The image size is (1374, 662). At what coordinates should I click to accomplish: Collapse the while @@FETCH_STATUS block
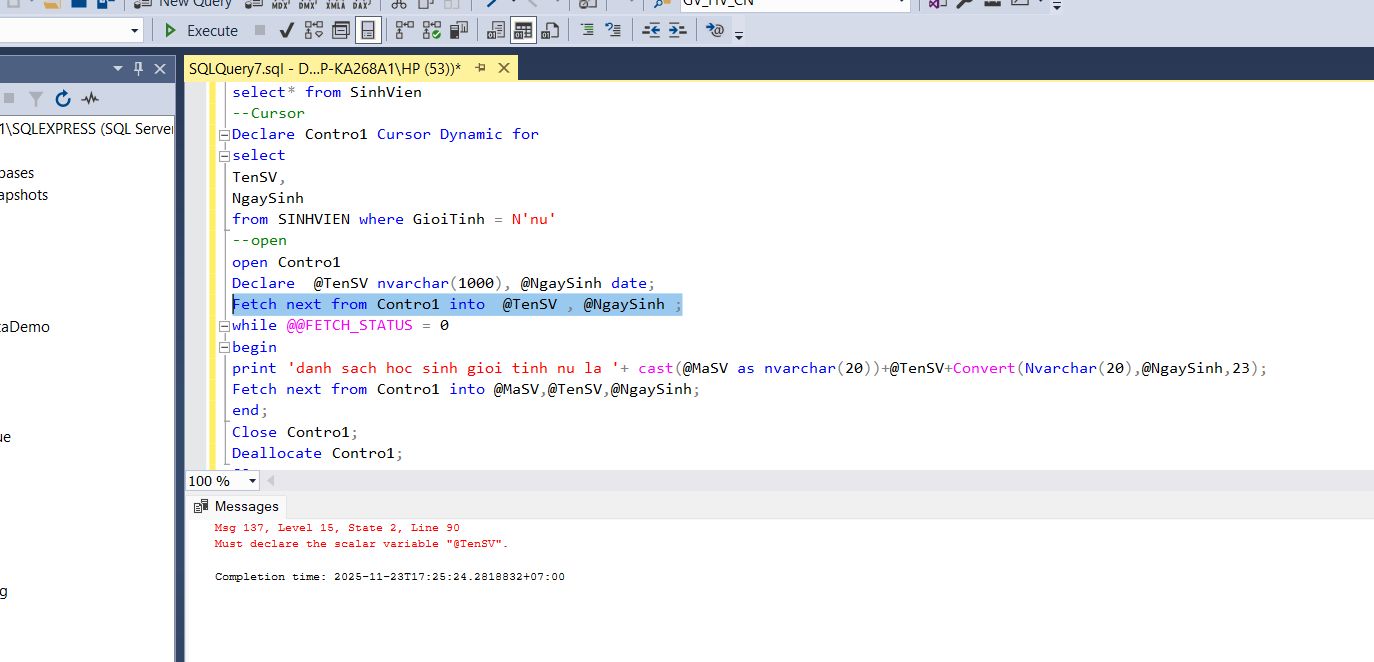[x=225, y=326]
